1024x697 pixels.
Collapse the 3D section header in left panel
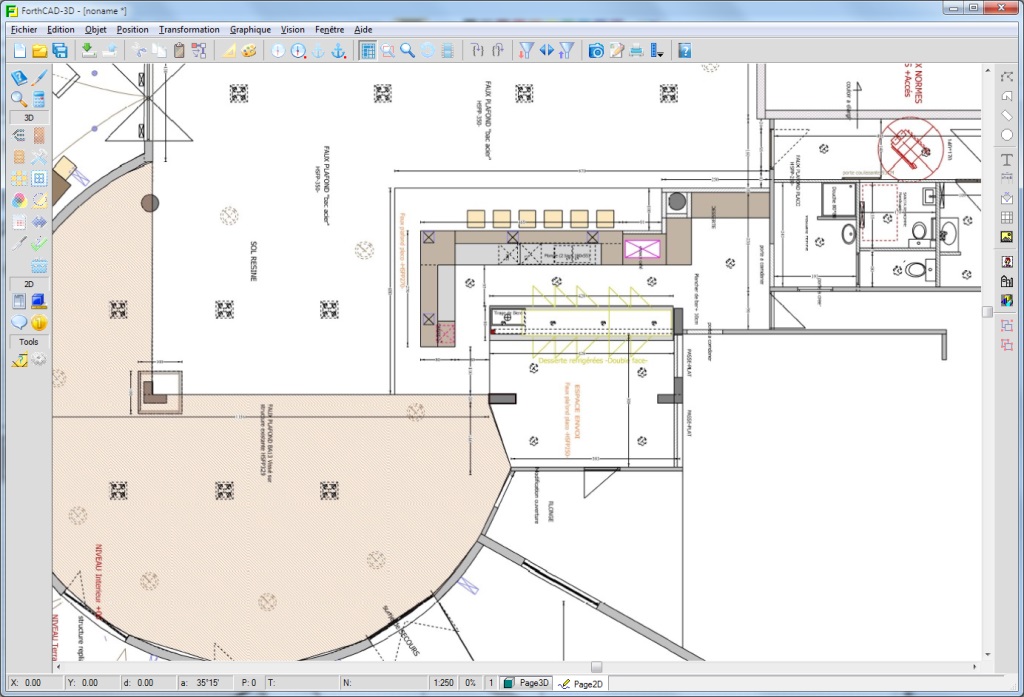pyautogui.click(x=29, y=117)
